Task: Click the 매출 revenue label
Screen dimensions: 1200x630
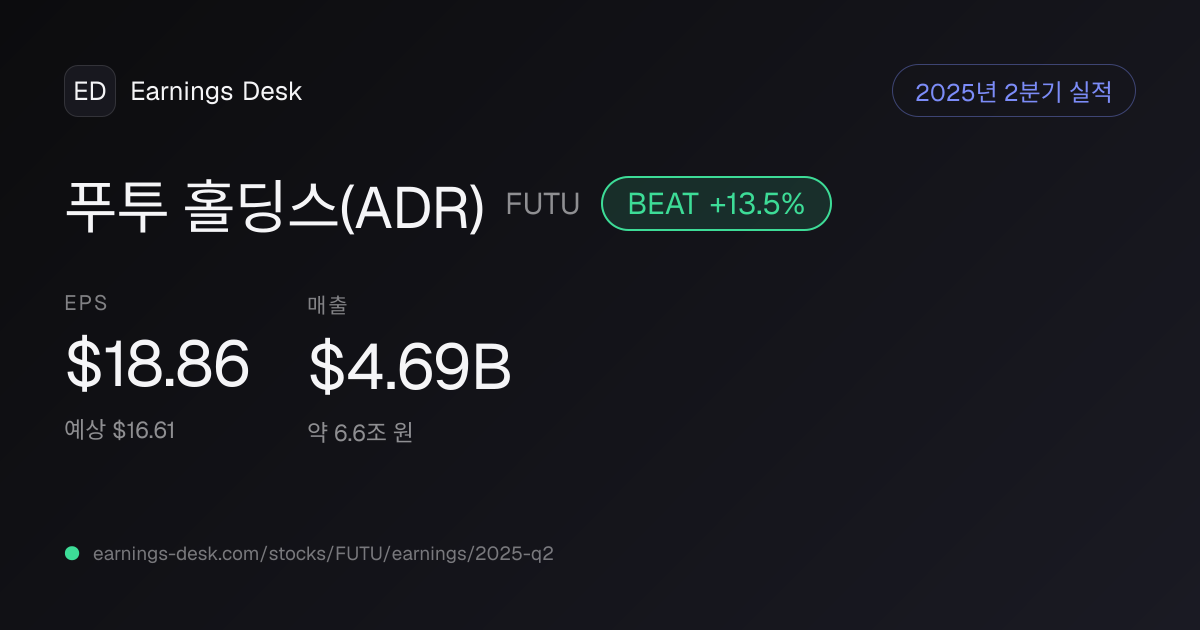Action: click(x=327, y=305)
